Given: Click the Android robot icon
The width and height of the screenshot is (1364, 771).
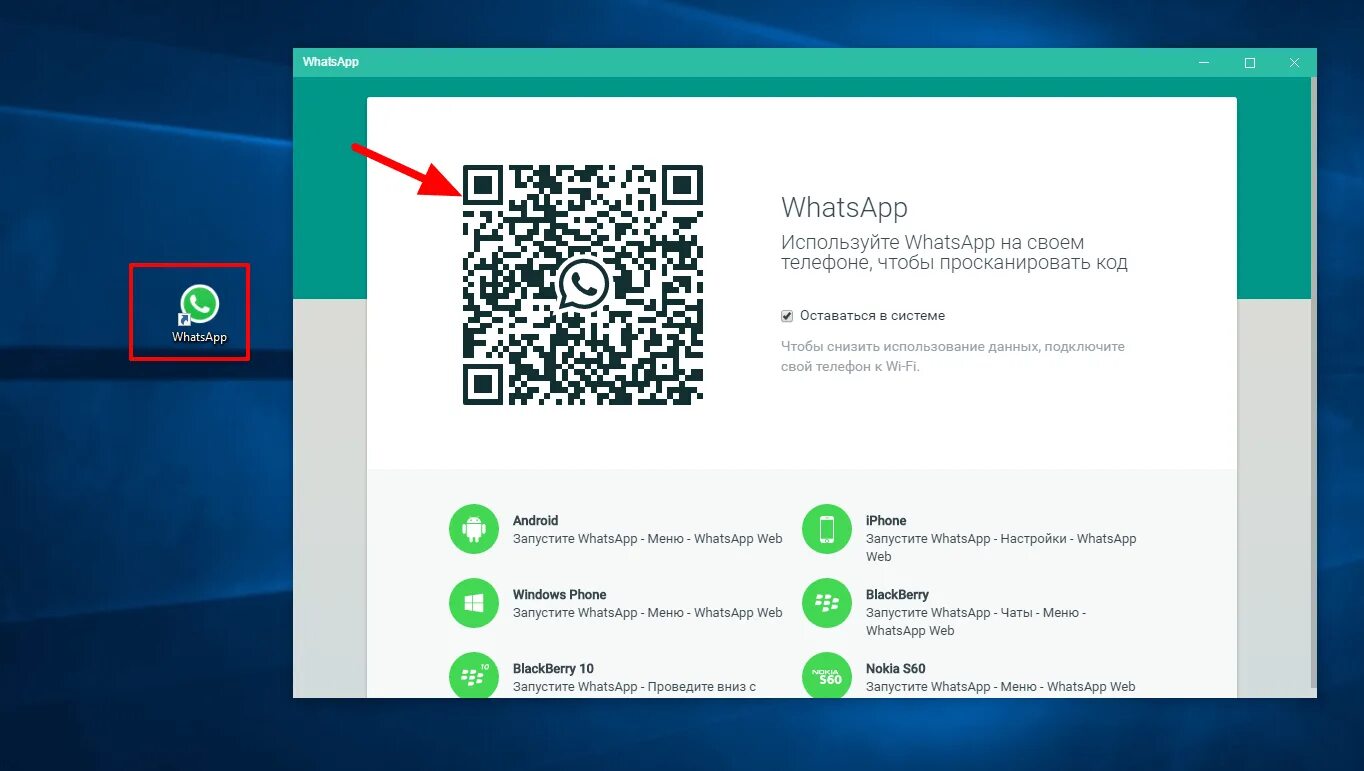Looking at the screenshot, I should [x=474, y=529].
